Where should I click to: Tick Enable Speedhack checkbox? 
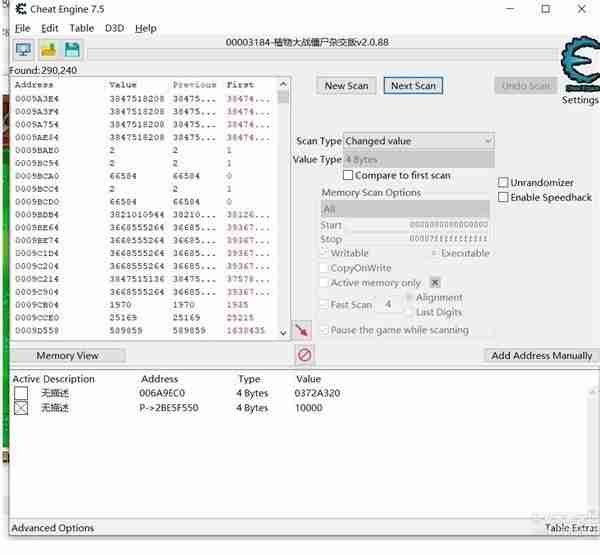[503, 198]
